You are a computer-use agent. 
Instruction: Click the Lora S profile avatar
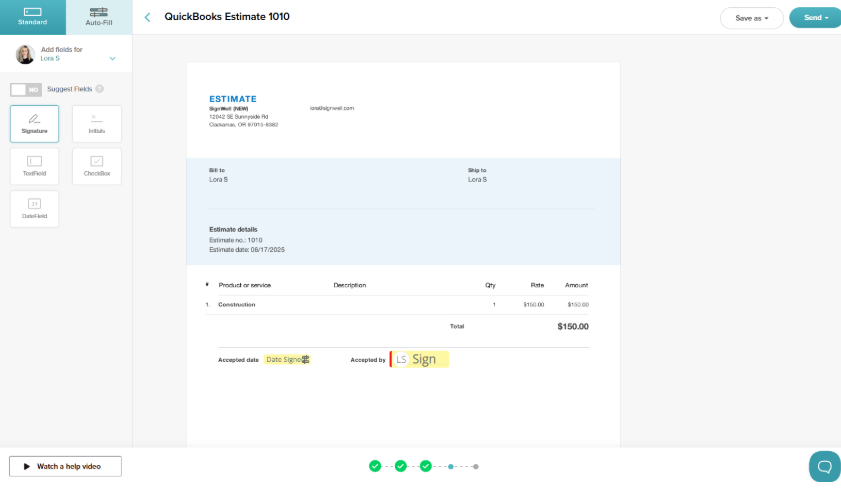click(x=25, y=54)
